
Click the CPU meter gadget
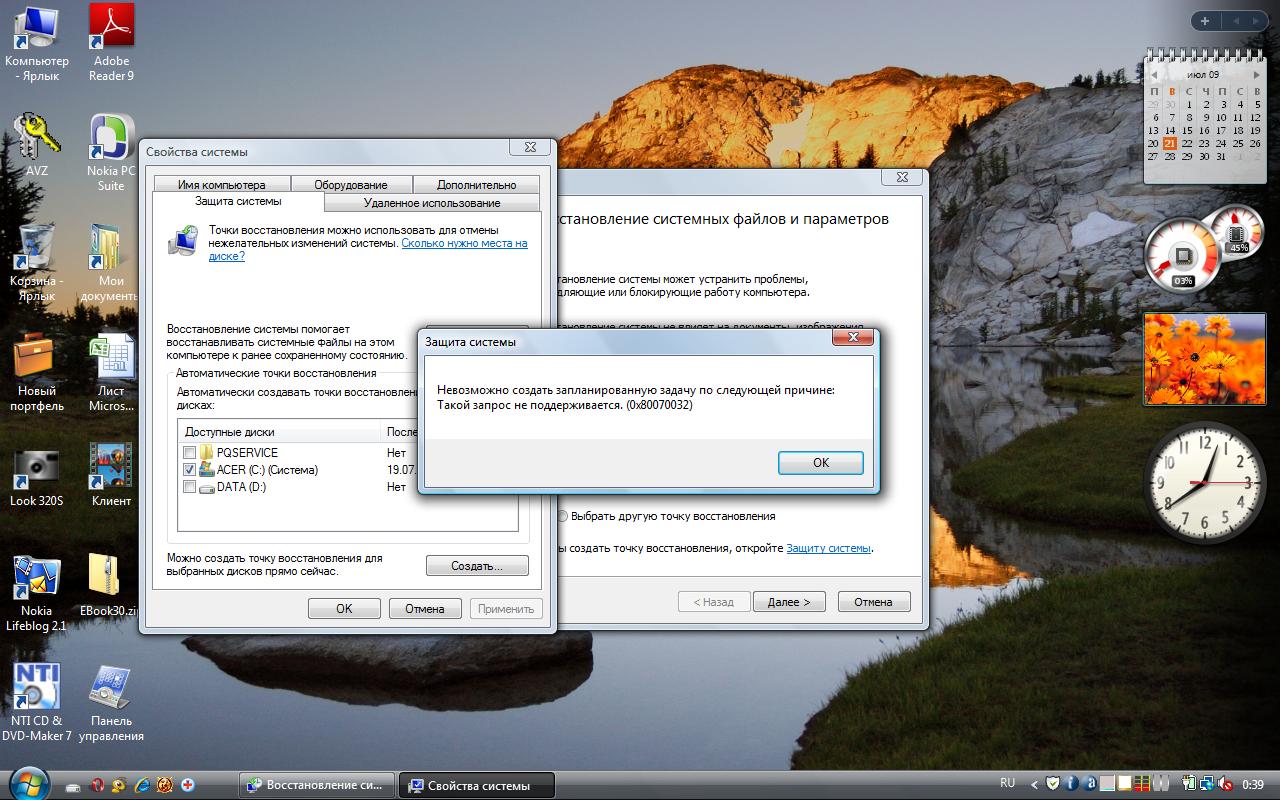pos(1182,255)
